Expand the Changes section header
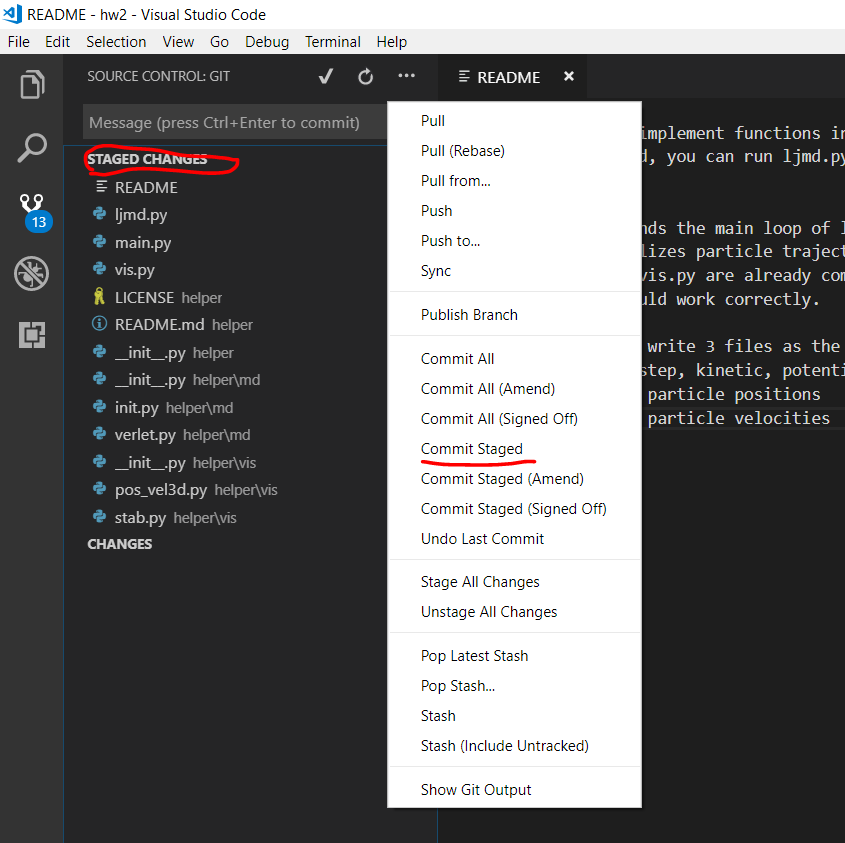The height and width of the screenshot is (843, 845). tap(120, 544)
